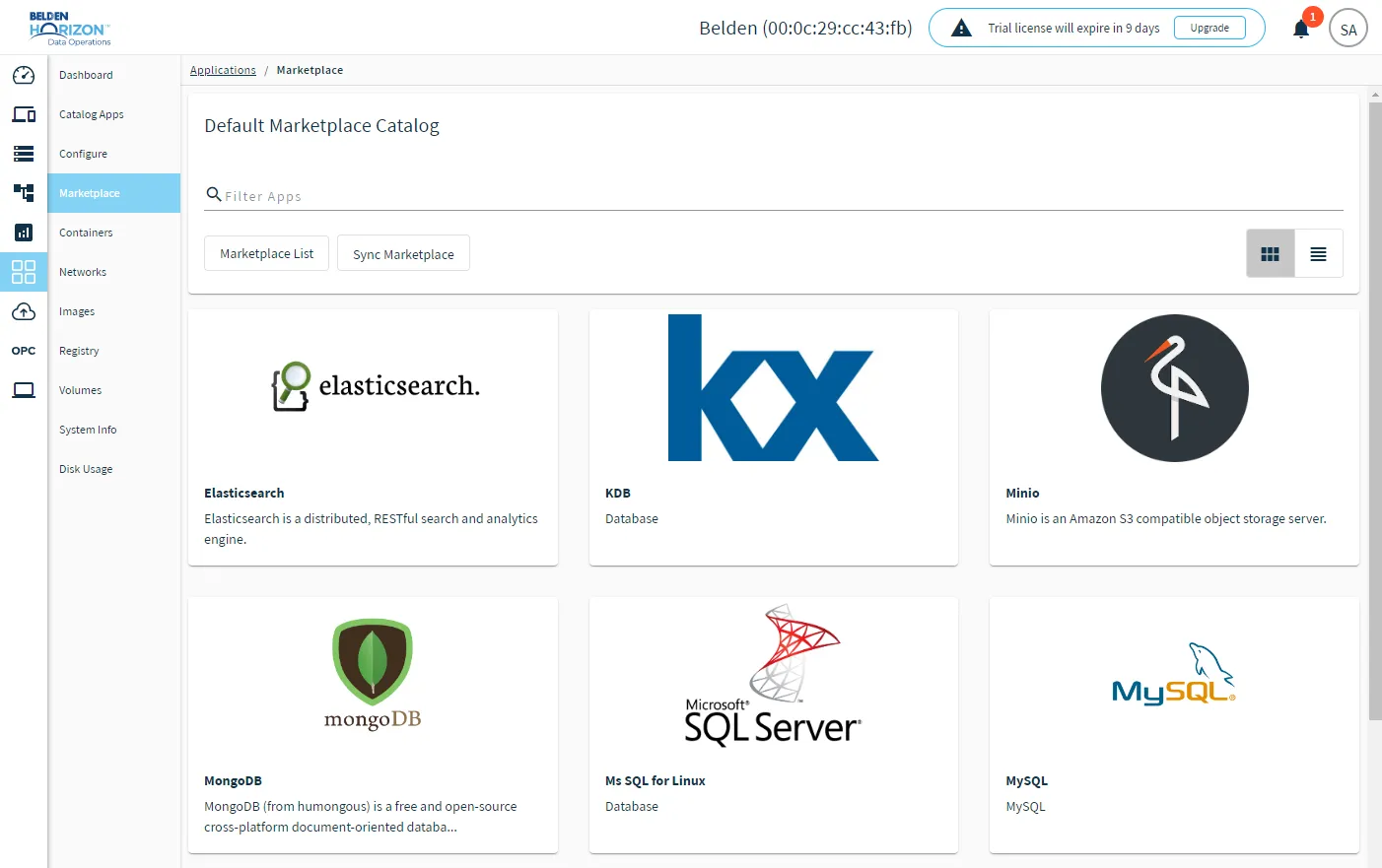Click the MySQL card title

1026,780
